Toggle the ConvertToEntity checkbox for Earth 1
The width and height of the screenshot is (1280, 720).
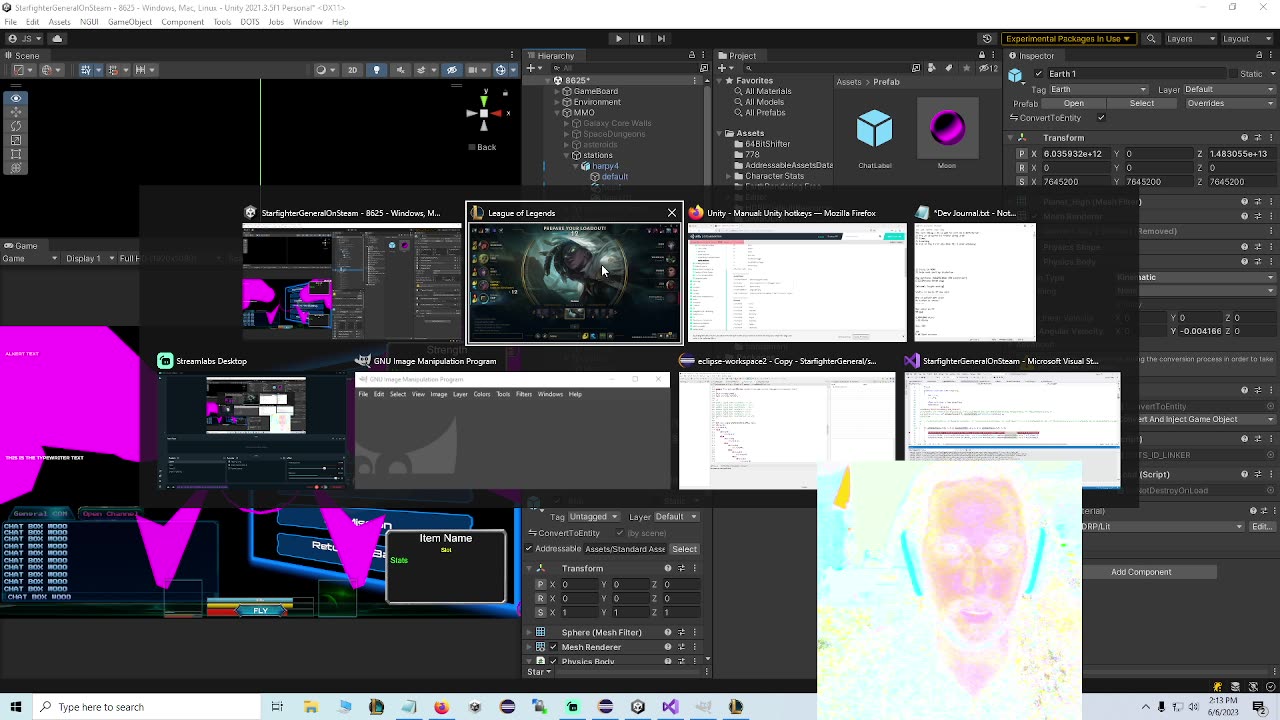1101,118
